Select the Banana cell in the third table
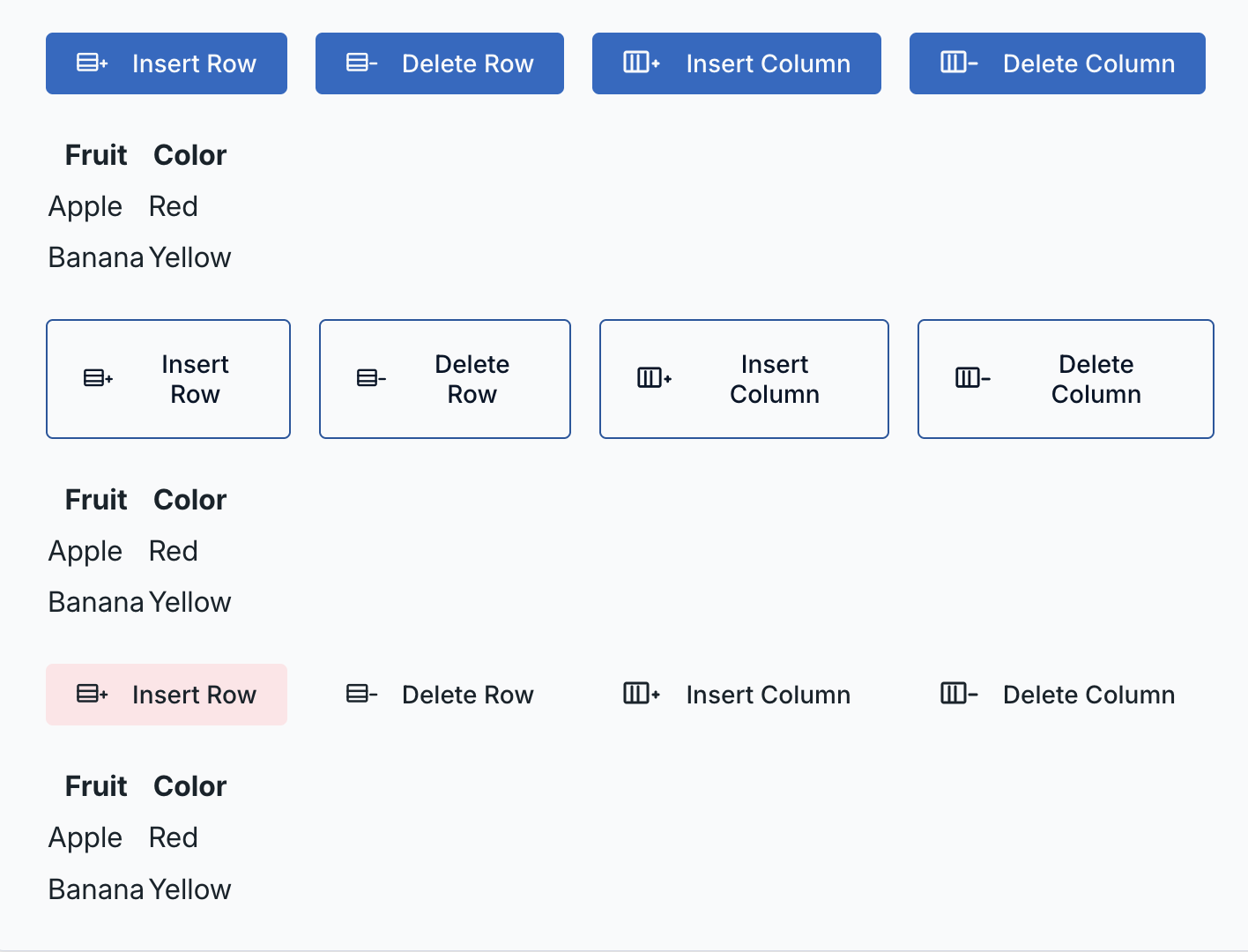 click(x=96, y=889)
